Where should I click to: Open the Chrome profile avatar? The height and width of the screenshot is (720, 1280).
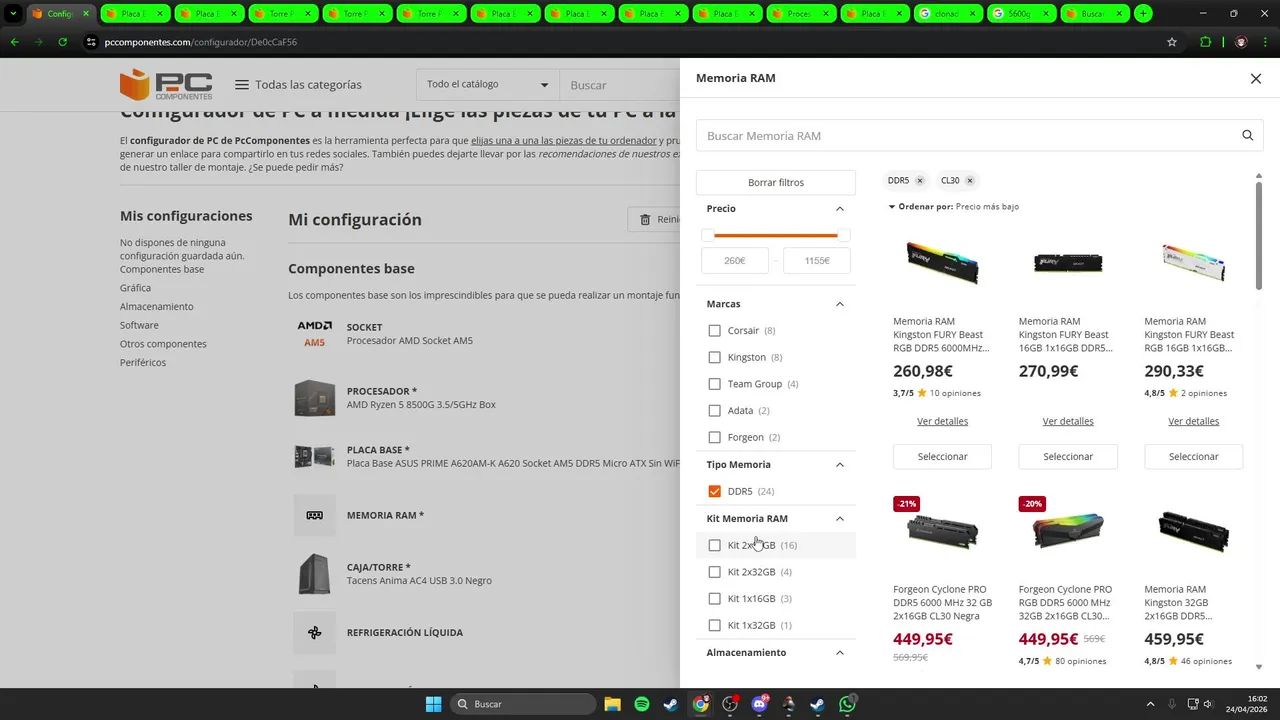tap(1241, 42)
